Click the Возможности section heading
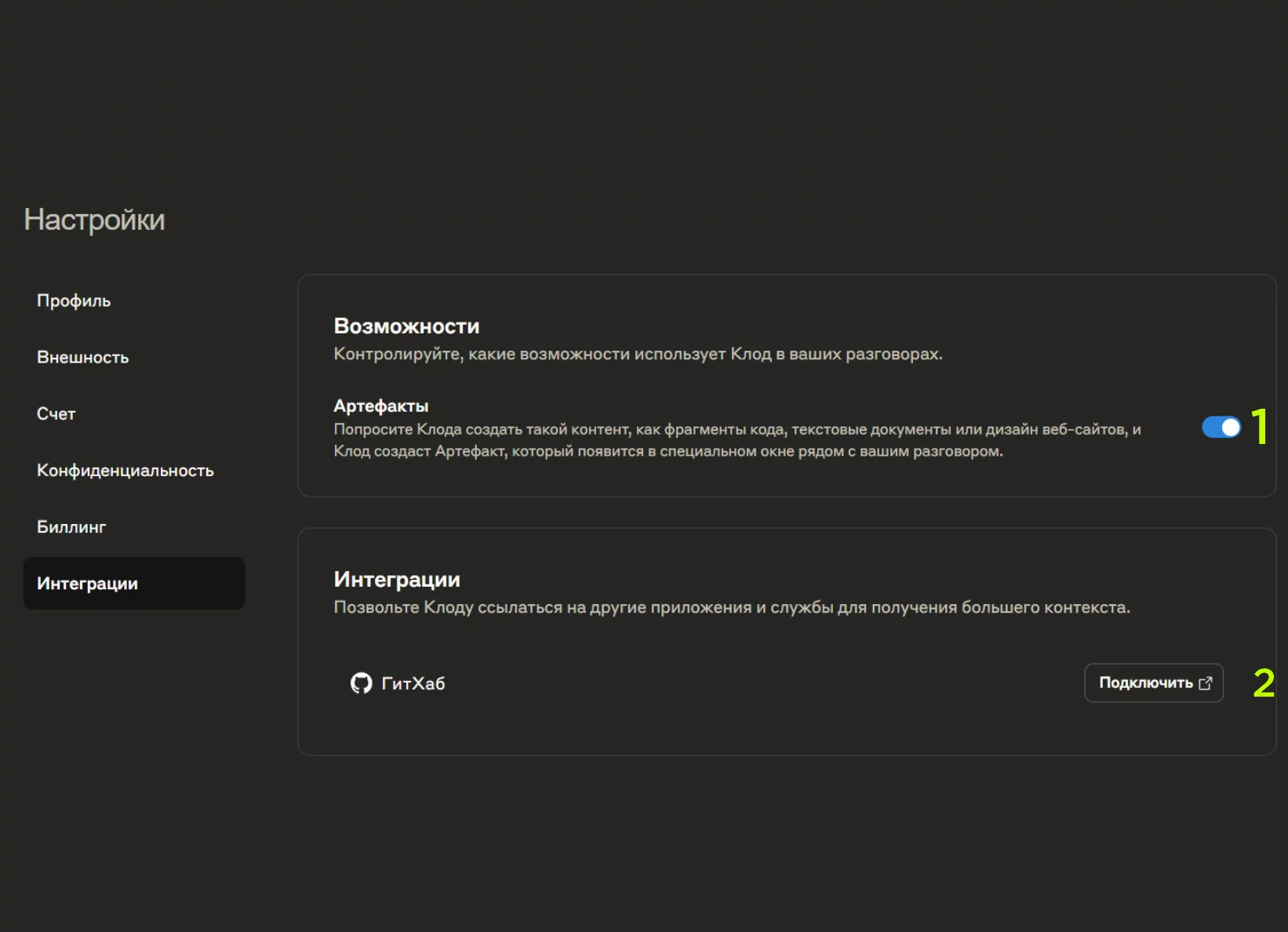 [x=406, y=326]
